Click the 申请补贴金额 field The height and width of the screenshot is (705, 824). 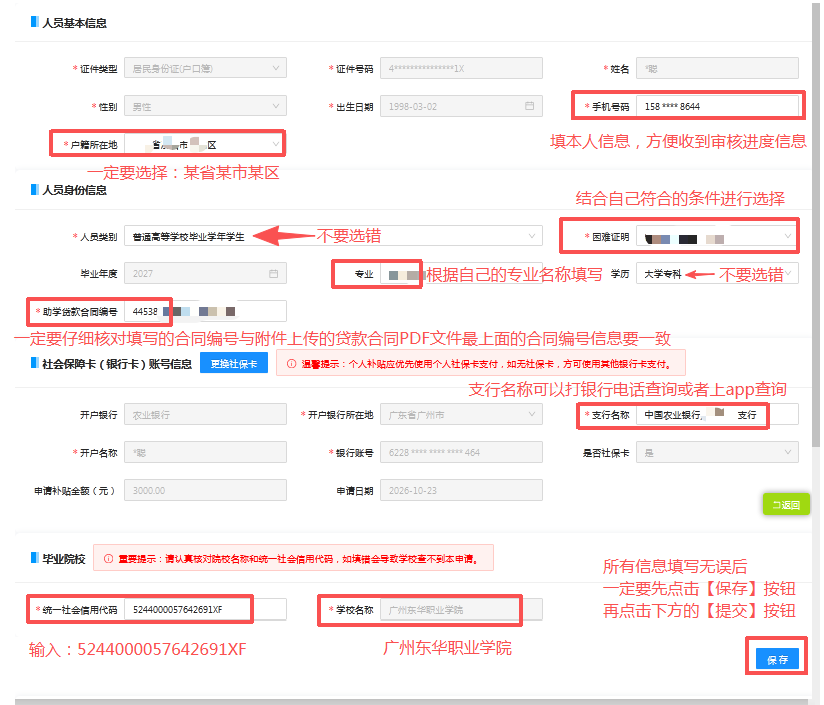coord(205,490)
